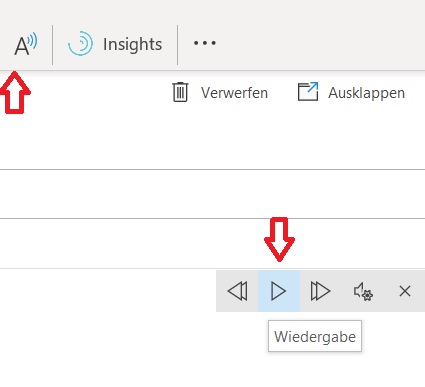Click the empty row between the first two separator lines
425x387 pixels.
tap(212, 194)
